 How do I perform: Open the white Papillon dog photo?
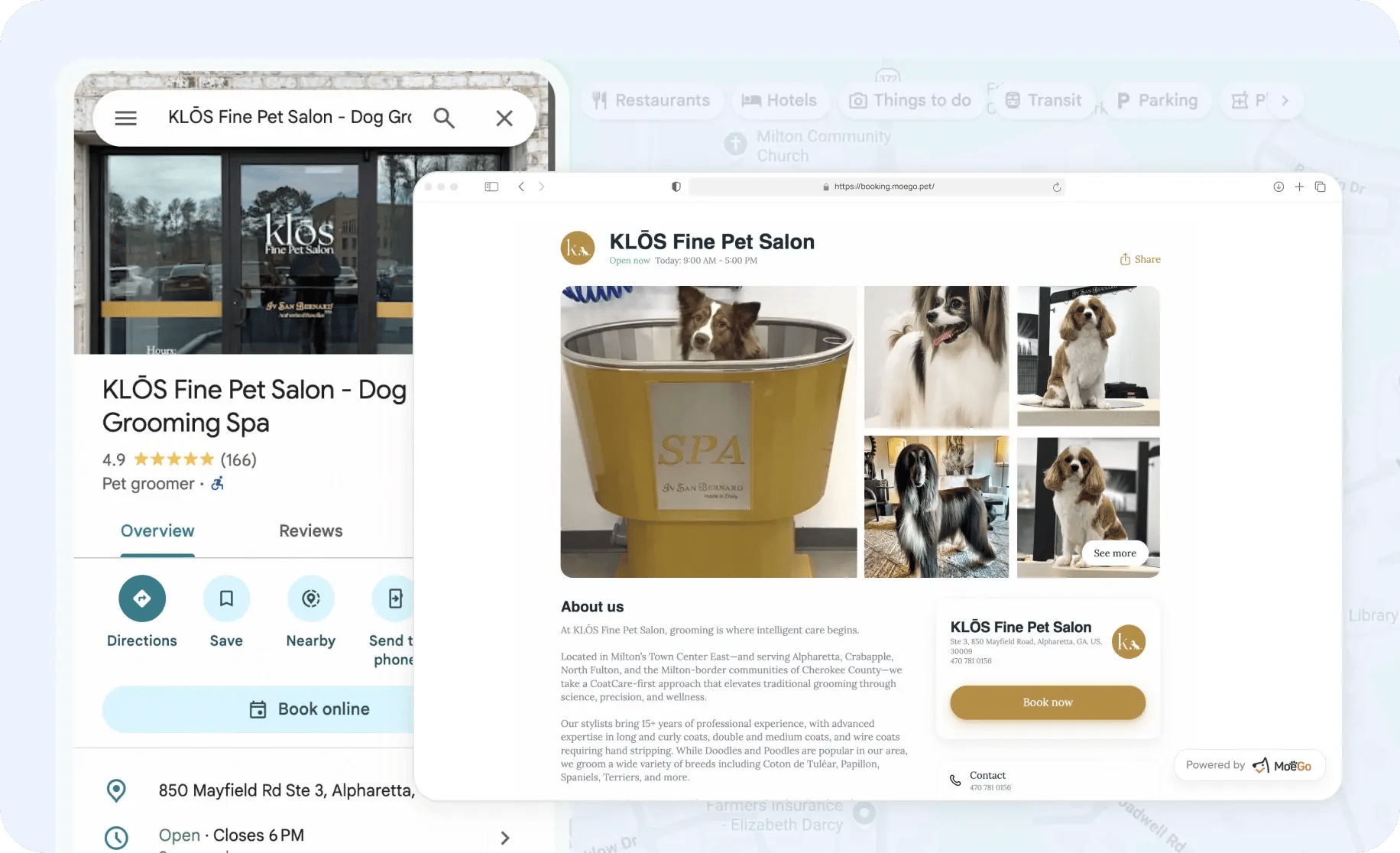pyautogui.click(x=936, y=356)
